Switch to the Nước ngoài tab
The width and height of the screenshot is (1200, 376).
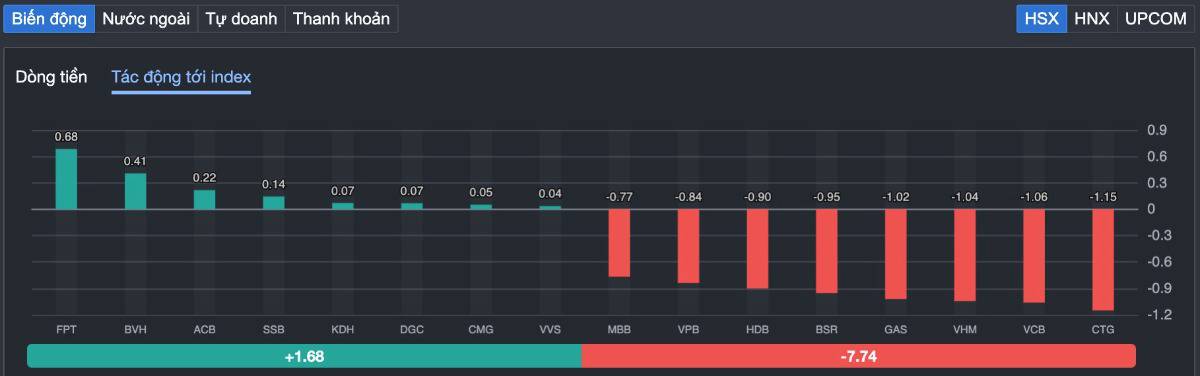(146, 18)
